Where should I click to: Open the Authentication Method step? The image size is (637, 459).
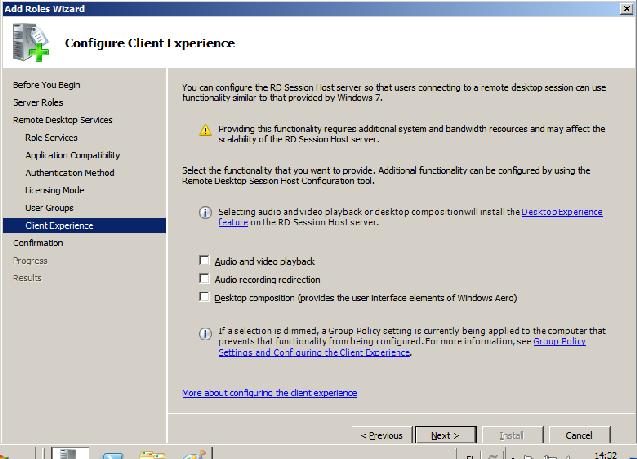(x=69, y=173)
